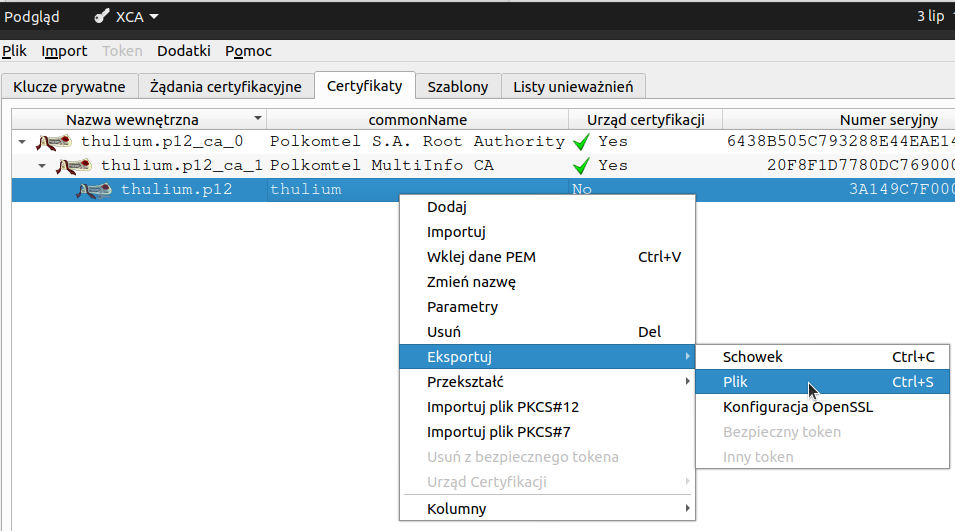The image size is (955, 531).
Task: Switch to Szablony tab
Action: (458, 86)
